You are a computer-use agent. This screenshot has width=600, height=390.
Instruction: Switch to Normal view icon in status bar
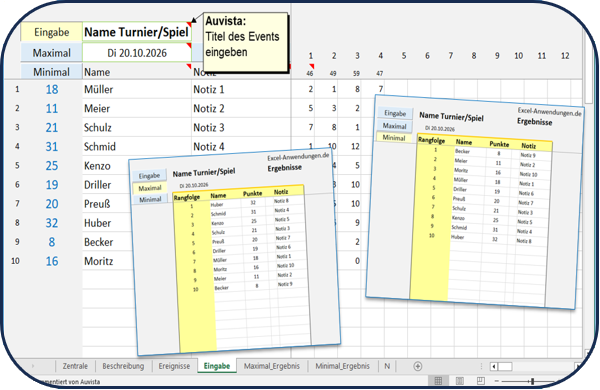pyautogui.click(x=439, y=380)
